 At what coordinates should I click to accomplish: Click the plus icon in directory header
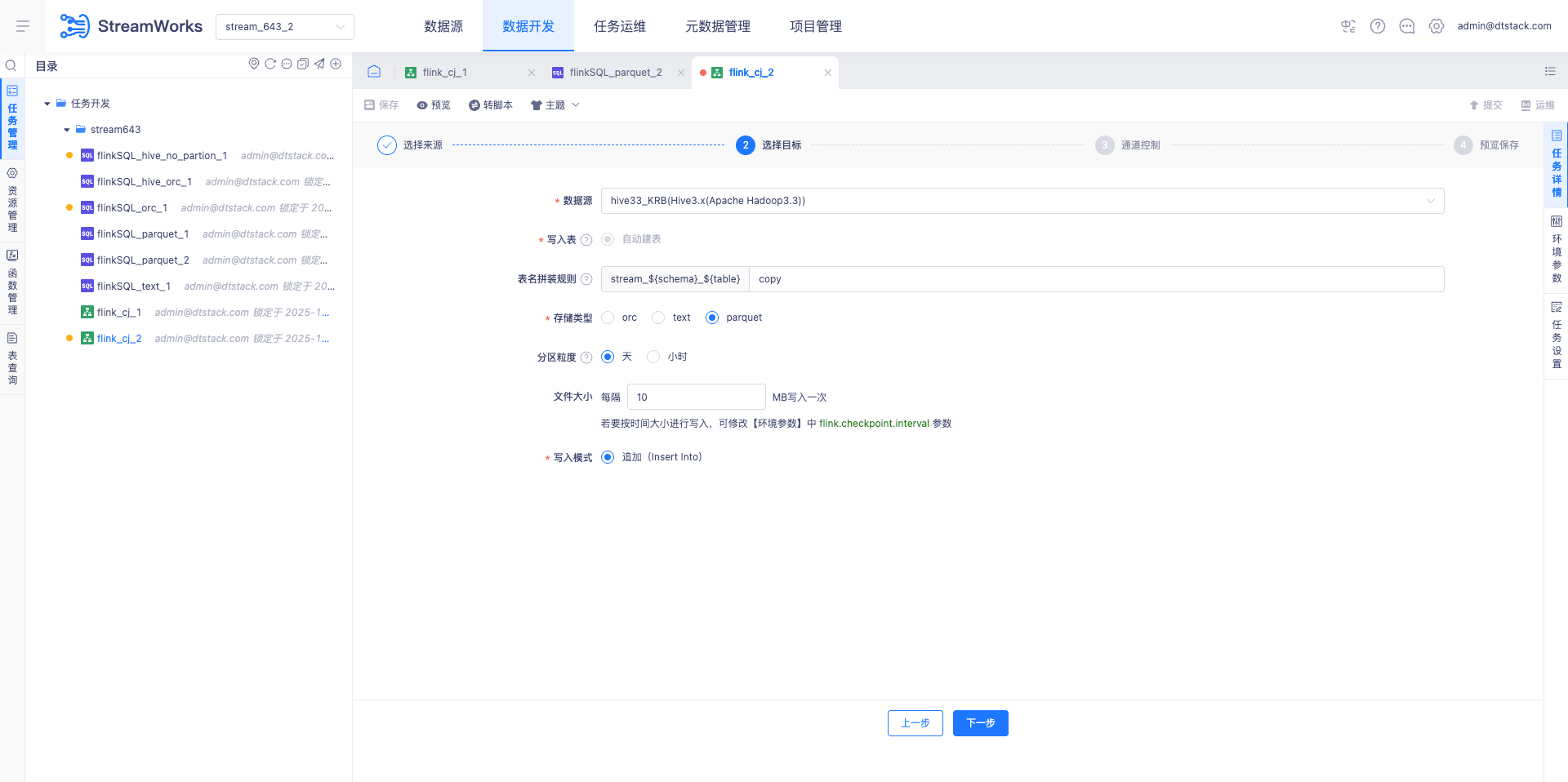336,64
